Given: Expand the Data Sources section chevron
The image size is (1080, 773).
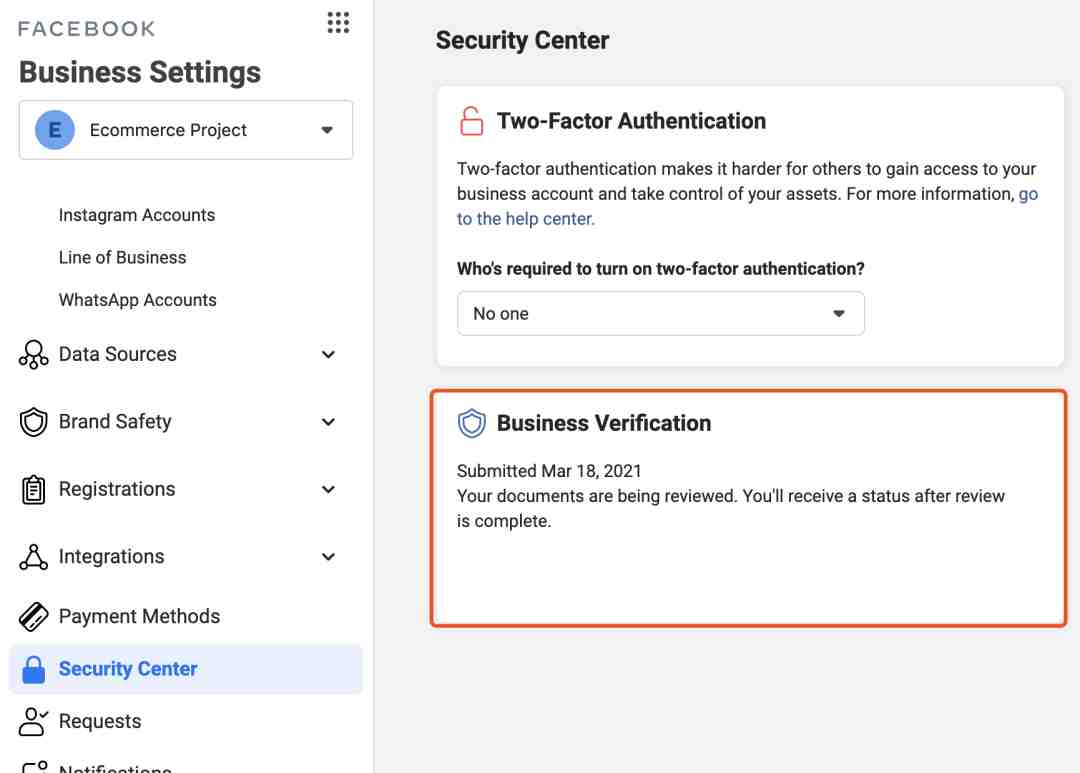Looking at the screenshot, I should tap(328, 355).
